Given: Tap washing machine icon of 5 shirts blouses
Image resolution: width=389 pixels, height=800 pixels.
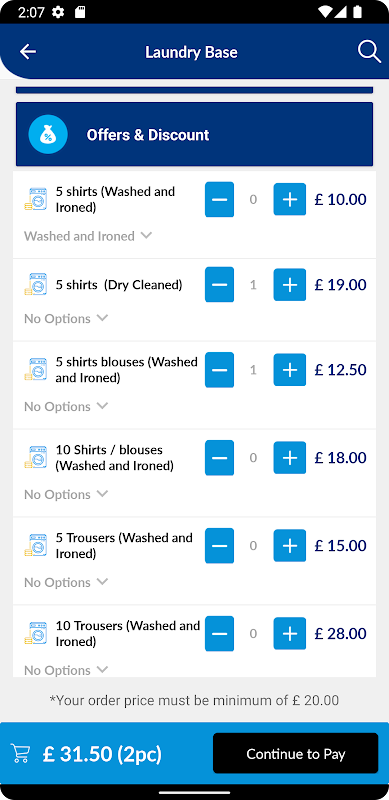Looking at the screenshot, I should [36, 369].
